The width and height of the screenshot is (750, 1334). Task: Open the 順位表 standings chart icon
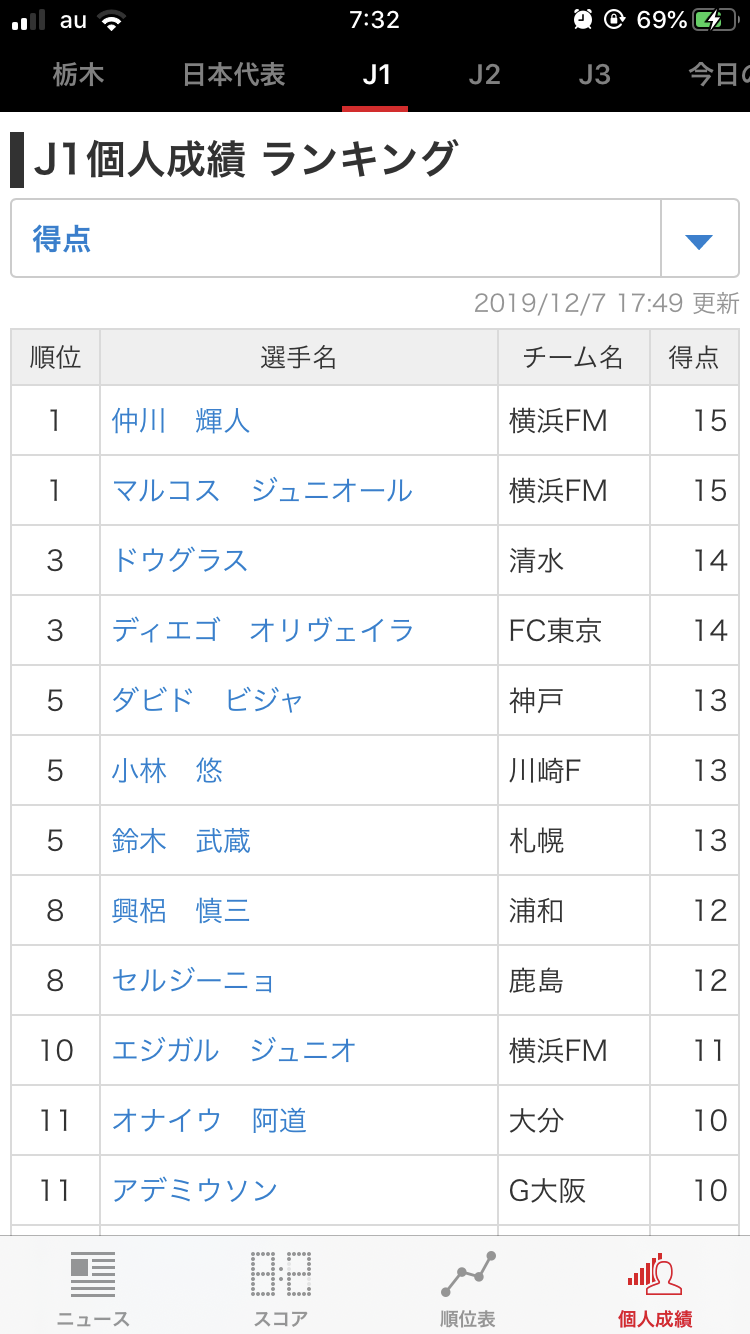point(468,1275)
